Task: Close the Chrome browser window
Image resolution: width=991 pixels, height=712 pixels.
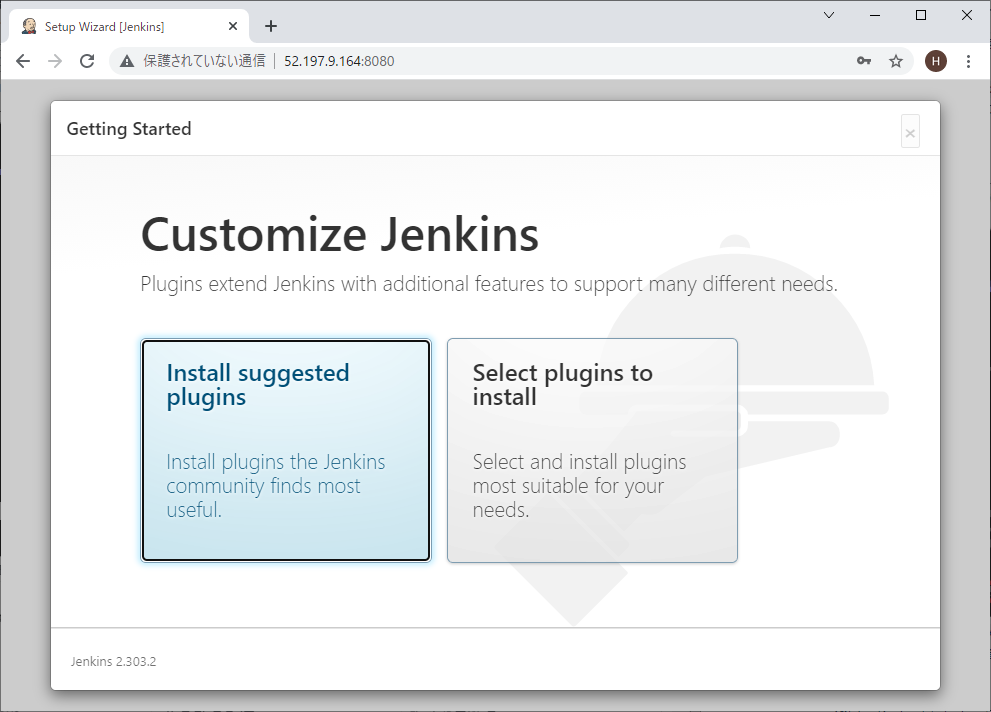Action: point(967,15)
